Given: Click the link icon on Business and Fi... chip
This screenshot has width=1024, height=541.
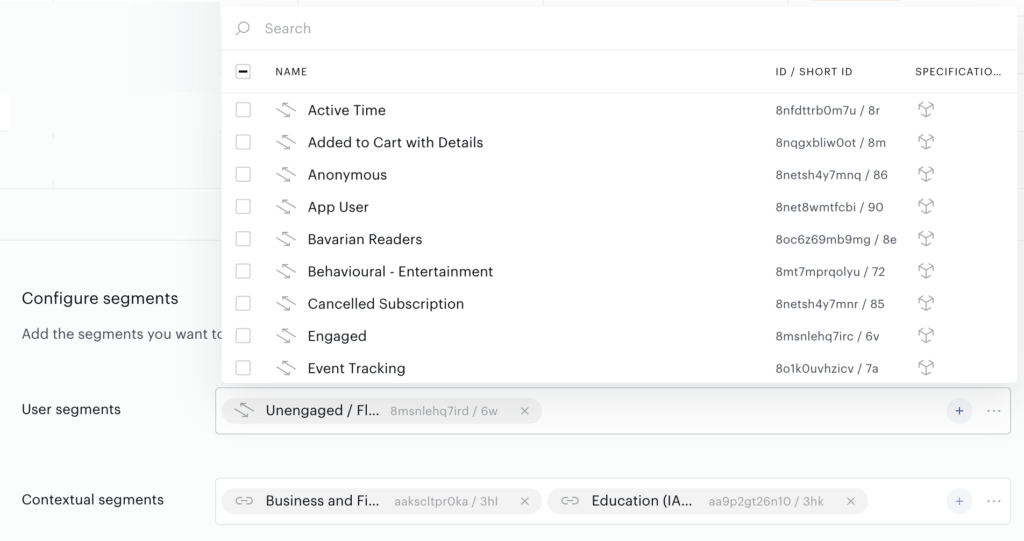Looking at the screenshot, I should click(x=244, y=501).
